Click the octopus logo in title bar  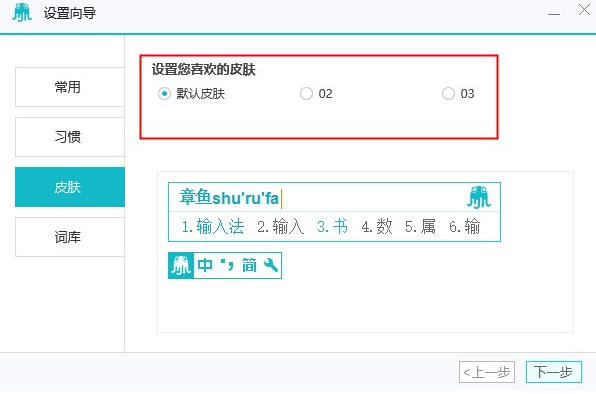22,13
